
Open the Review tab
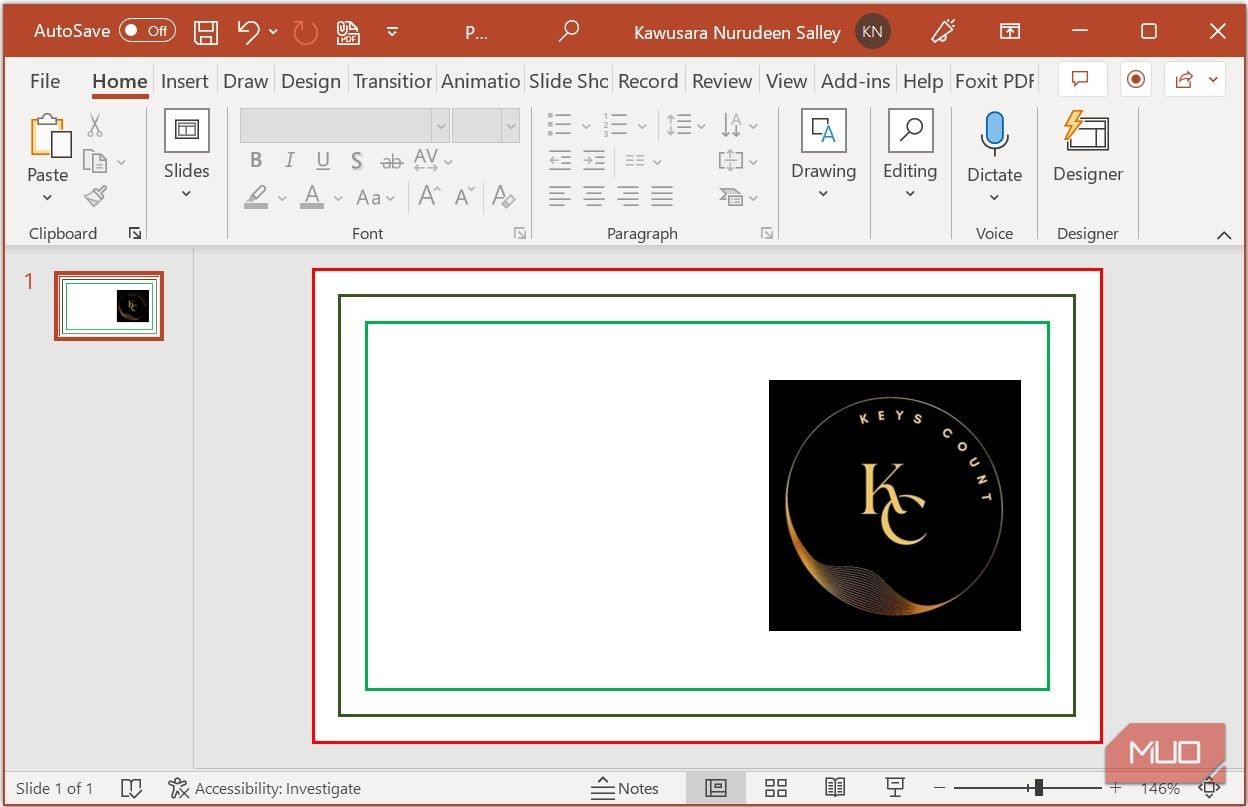(x=722, y=81)
